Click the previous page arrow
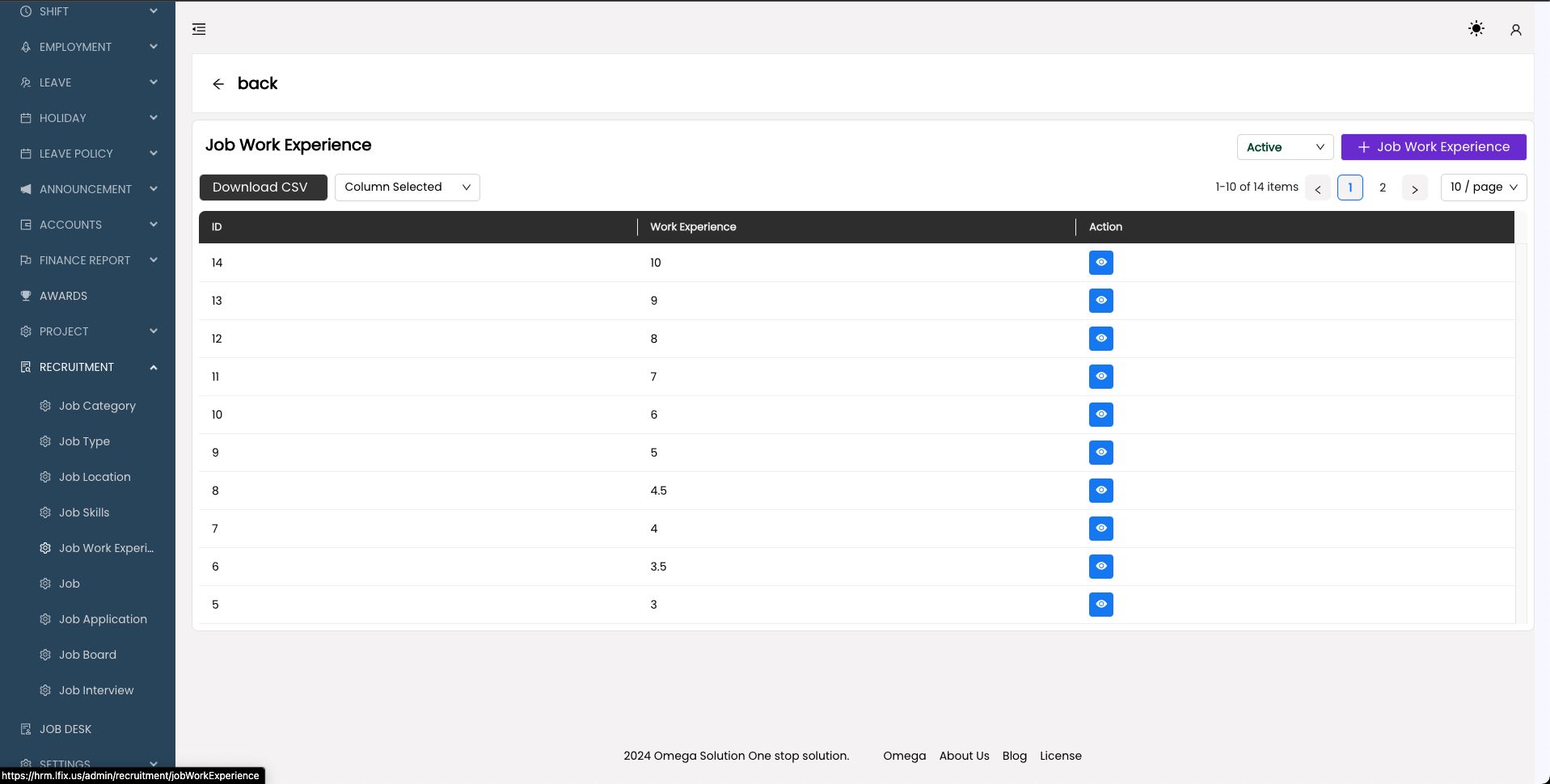 pos(1317,188)
